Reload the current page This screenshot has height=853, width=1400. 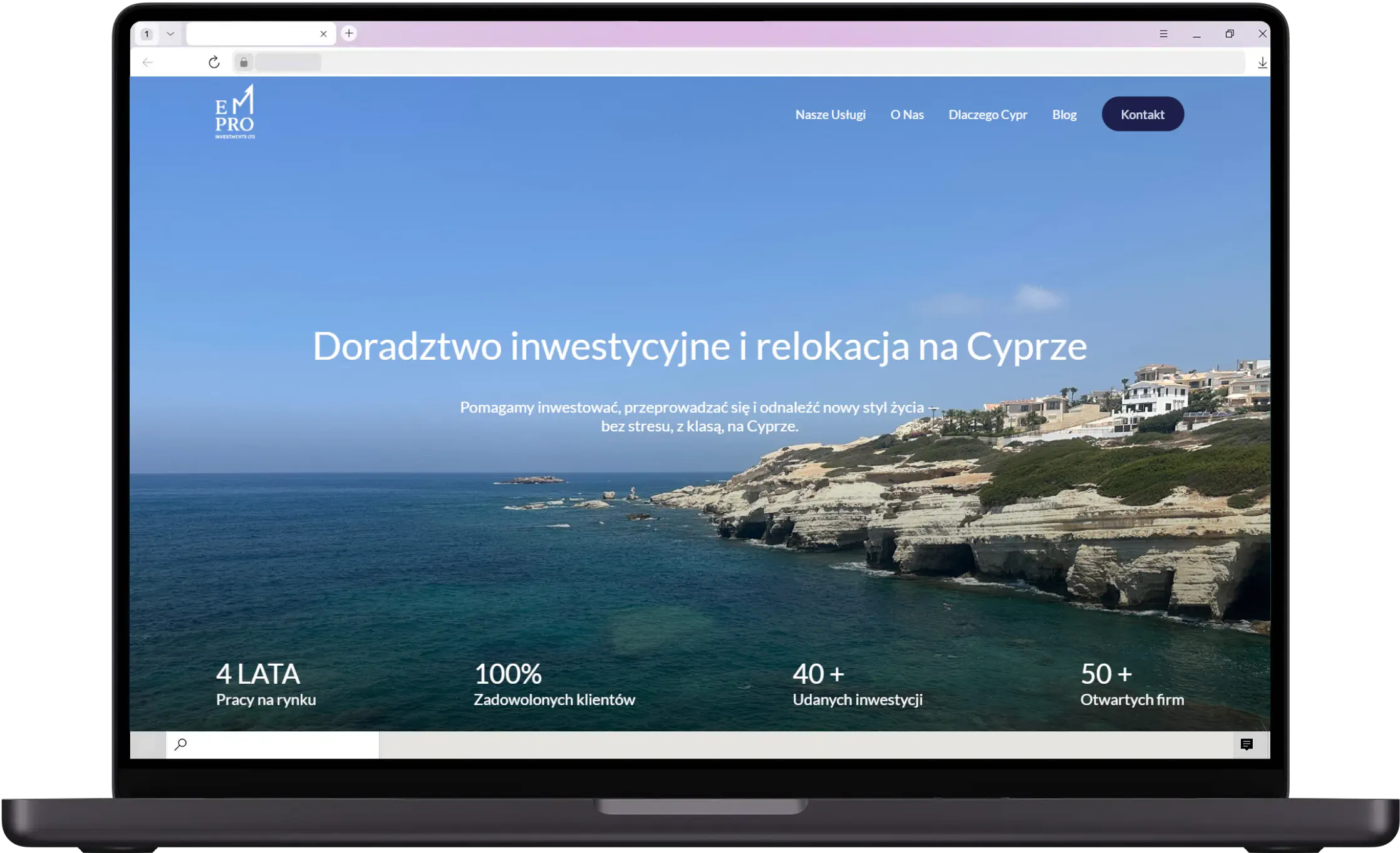[x=214, y=62]
